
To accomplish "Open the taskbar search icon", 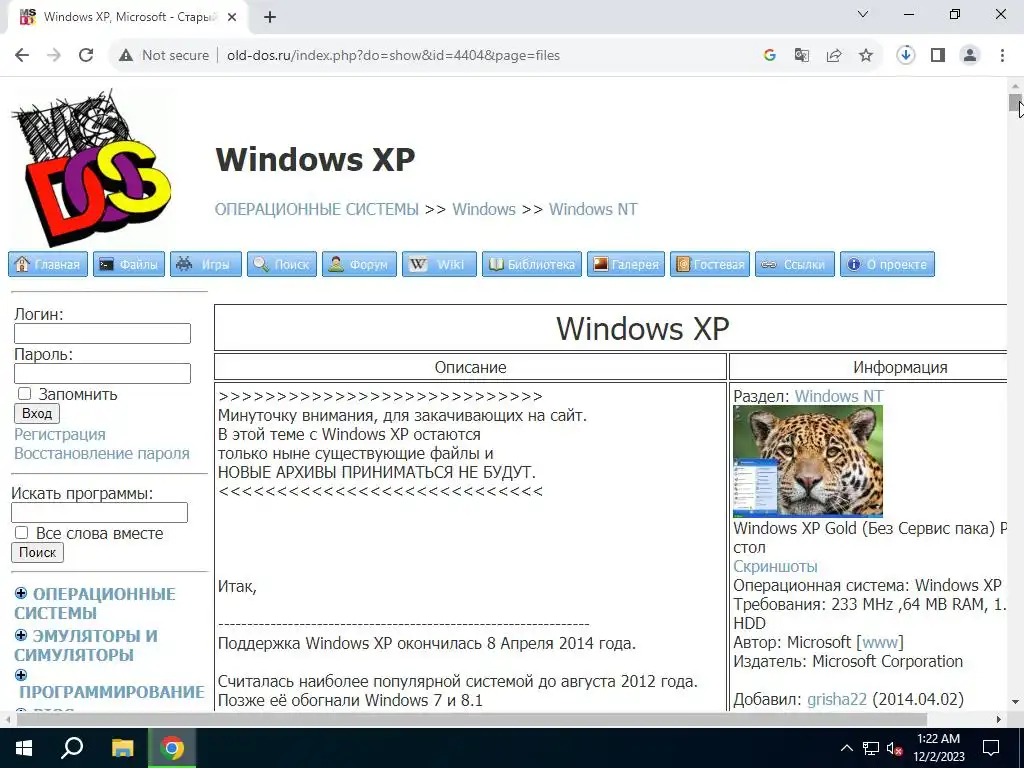I will [72, 748].
